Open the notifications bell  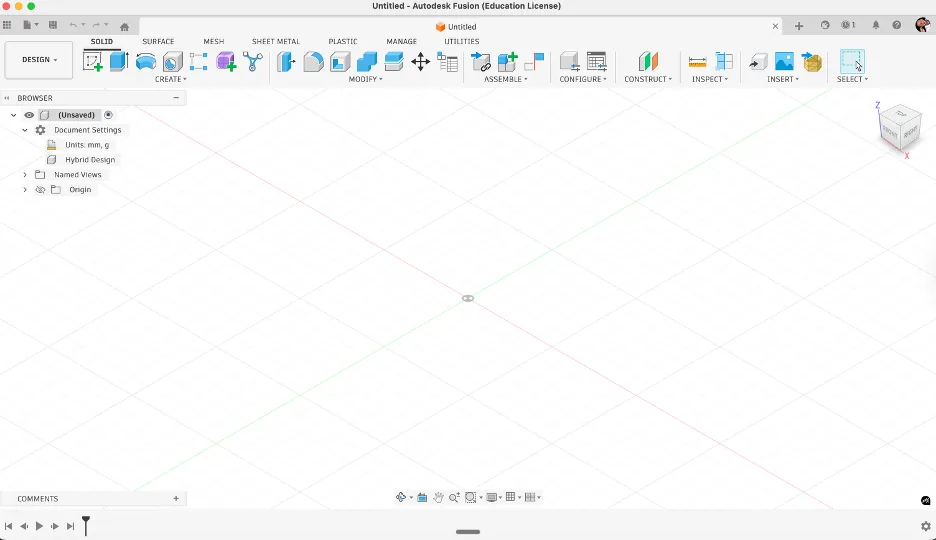[x=876, y=25]
